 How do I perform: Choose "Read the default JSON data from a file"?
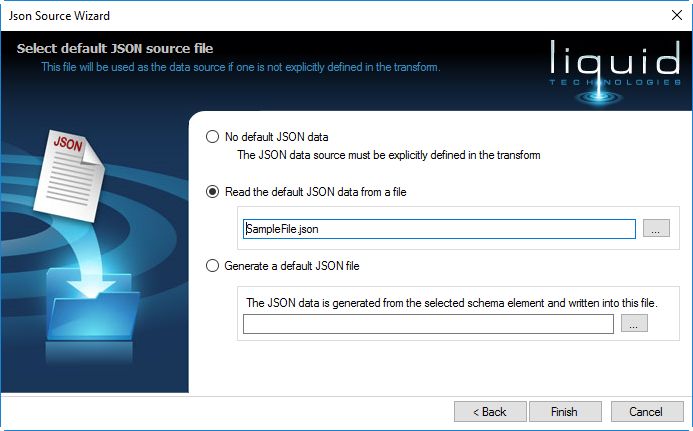pyautogui.click(x=212, y=192)
